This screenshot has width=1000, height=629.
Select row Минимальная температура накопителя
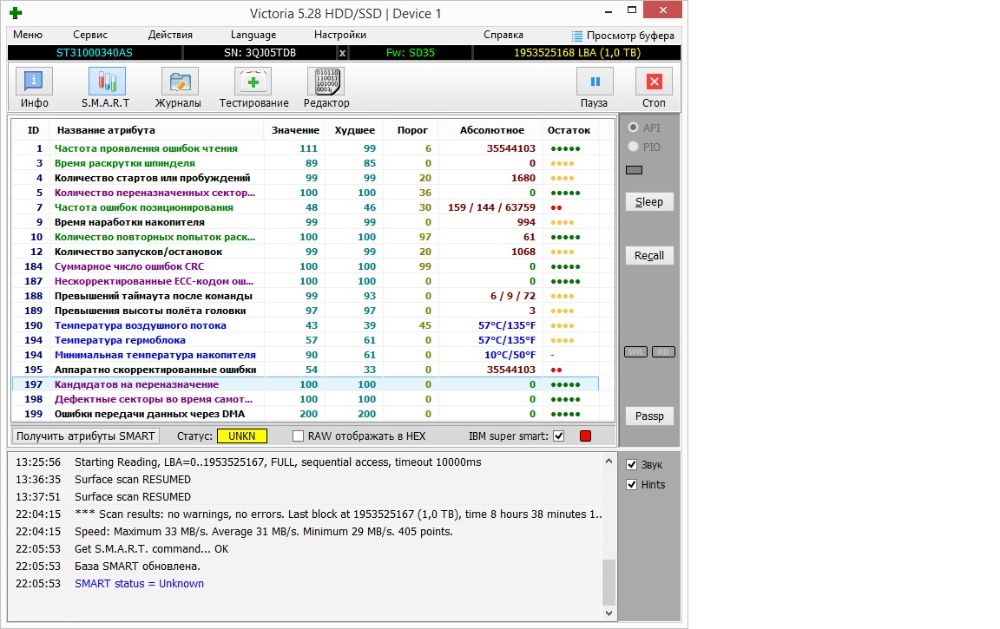(305, 355)
